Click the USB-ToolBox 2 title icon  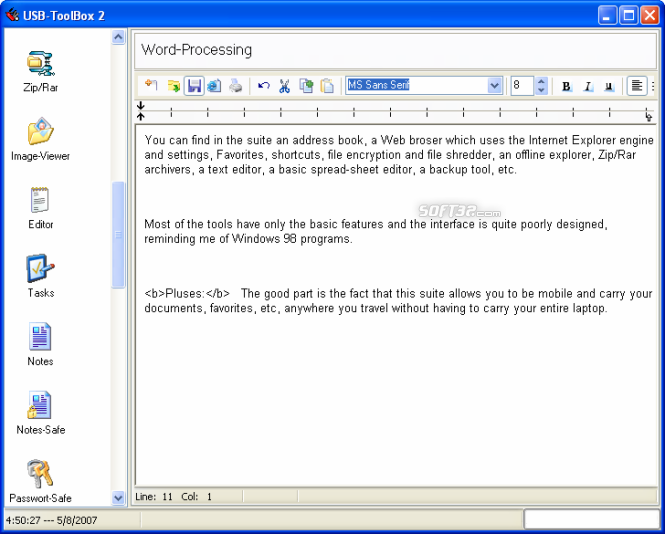12,15
